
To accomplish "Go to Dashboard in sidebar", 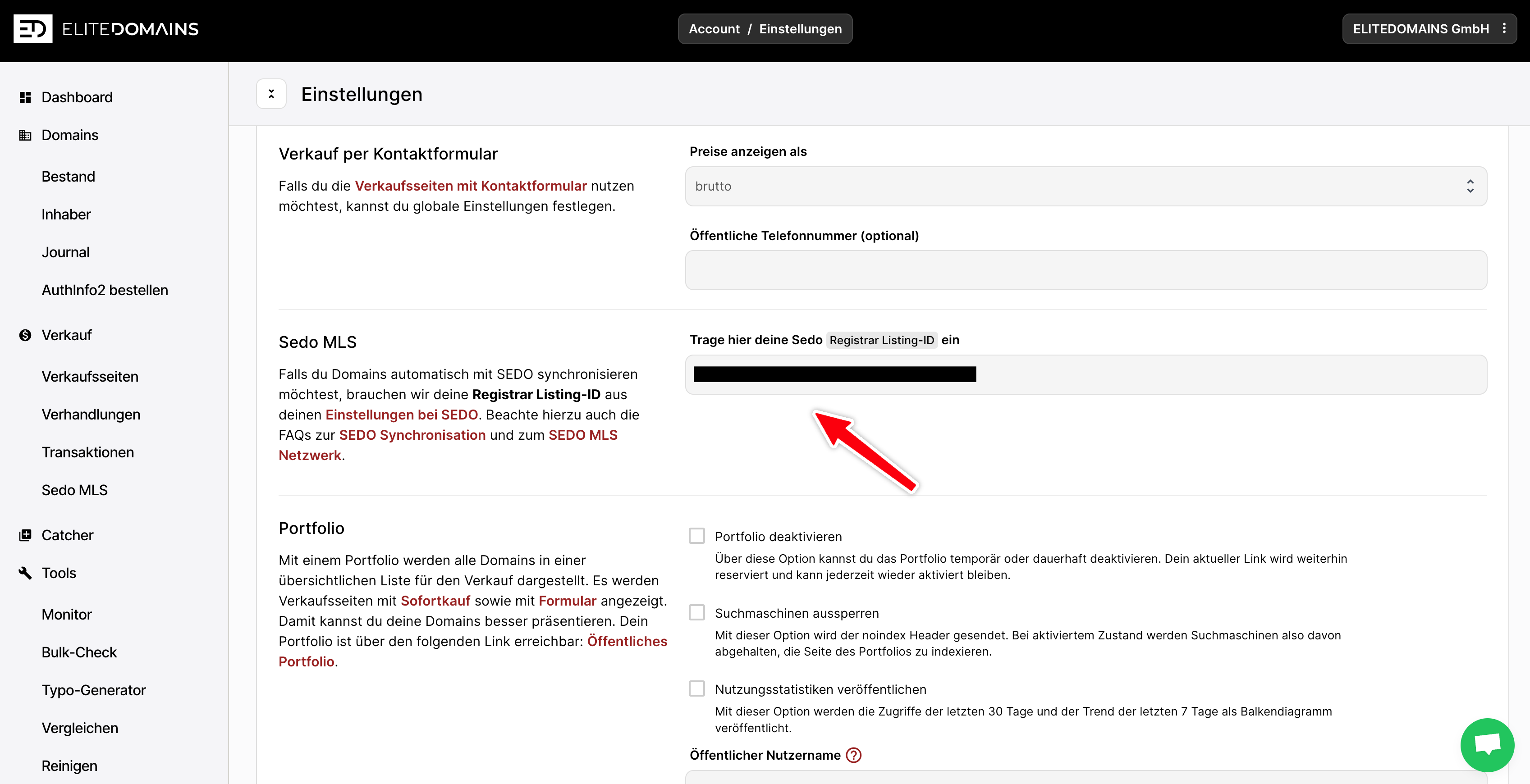I will click(x=77, y=97).
